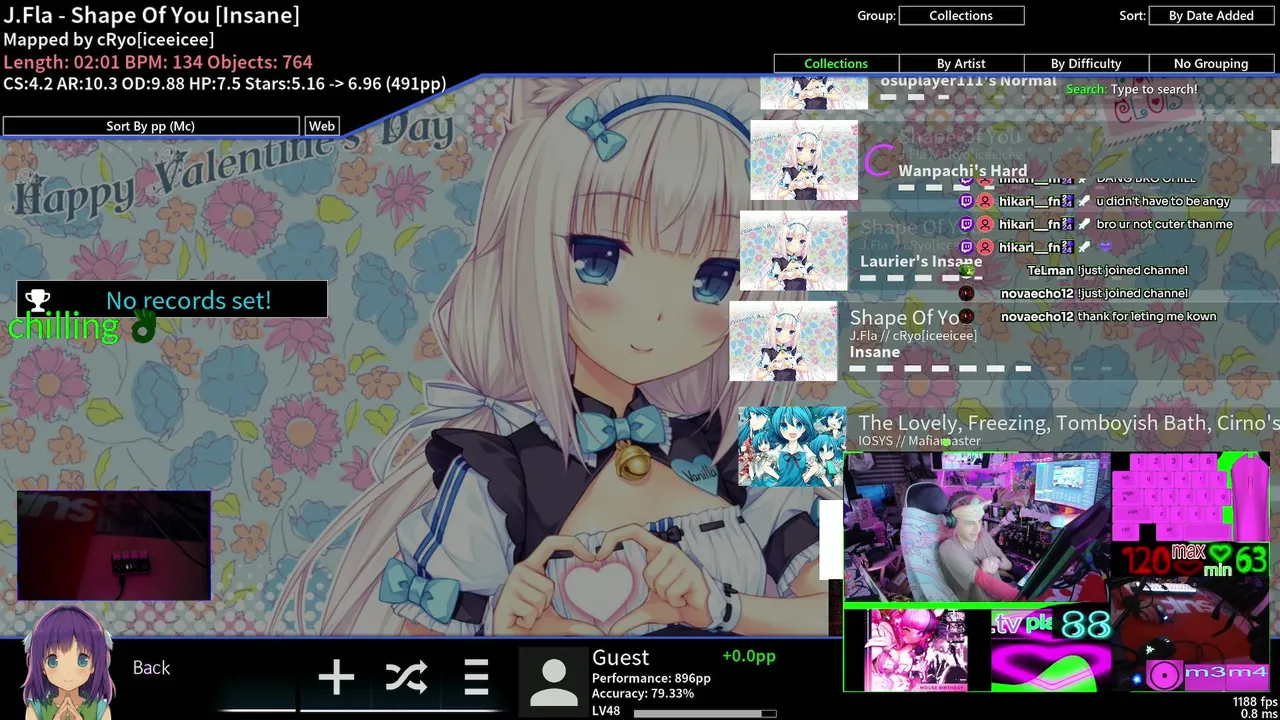Open beatmap options plus icon
The width and height of the screenshot is (1280, 720).
click(x=336, y=678)
